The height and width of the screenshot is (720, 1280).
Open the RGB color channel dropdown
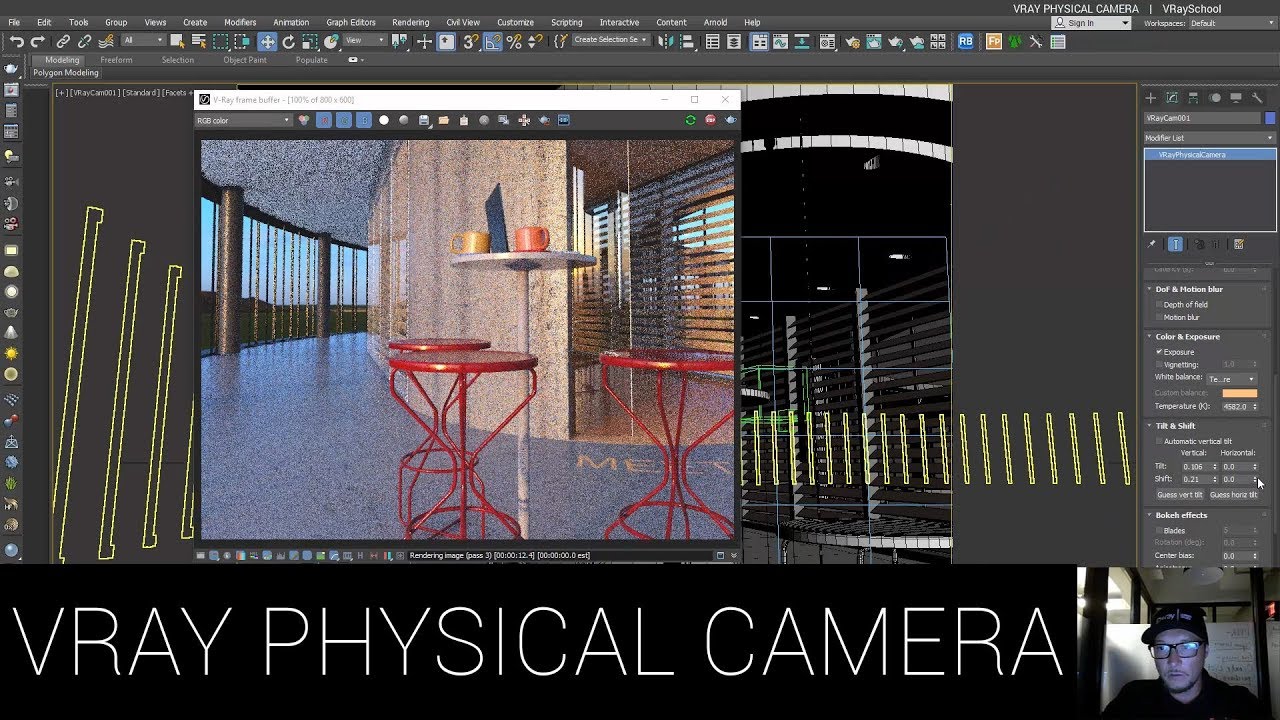click(243, 120)
